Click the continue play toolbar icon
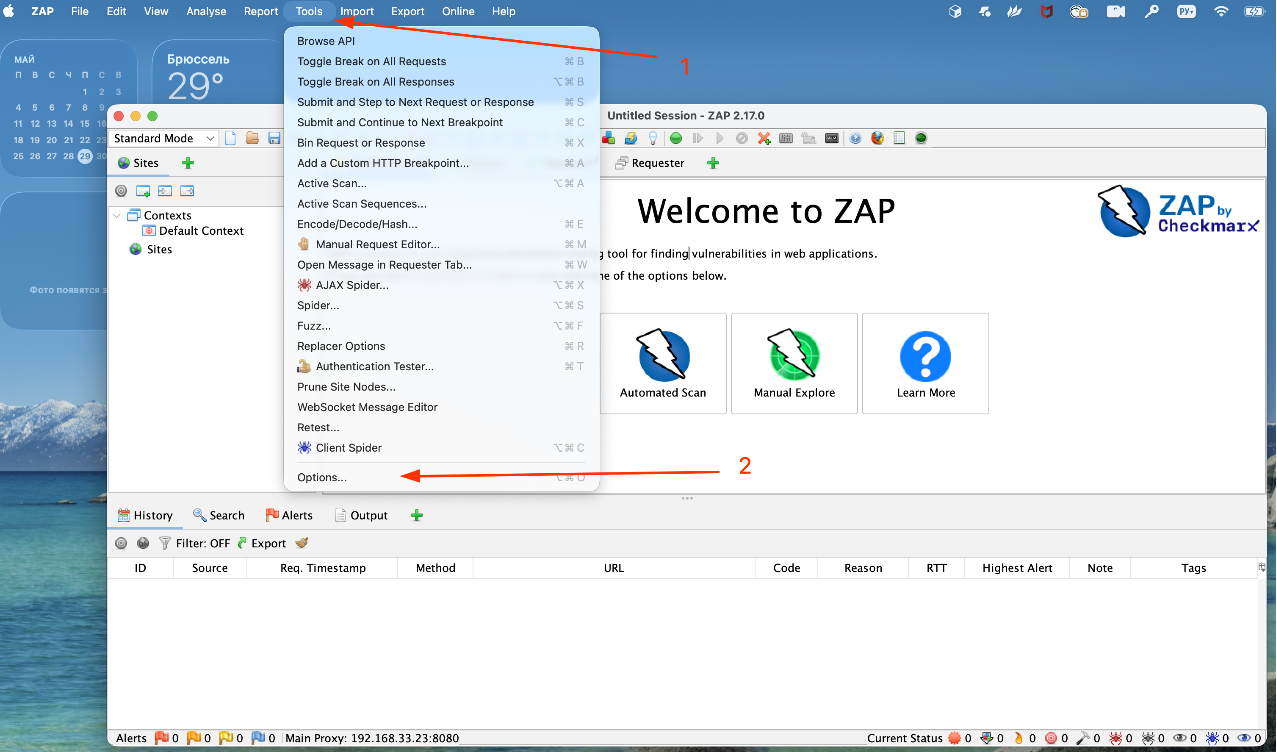 [719, 138]
